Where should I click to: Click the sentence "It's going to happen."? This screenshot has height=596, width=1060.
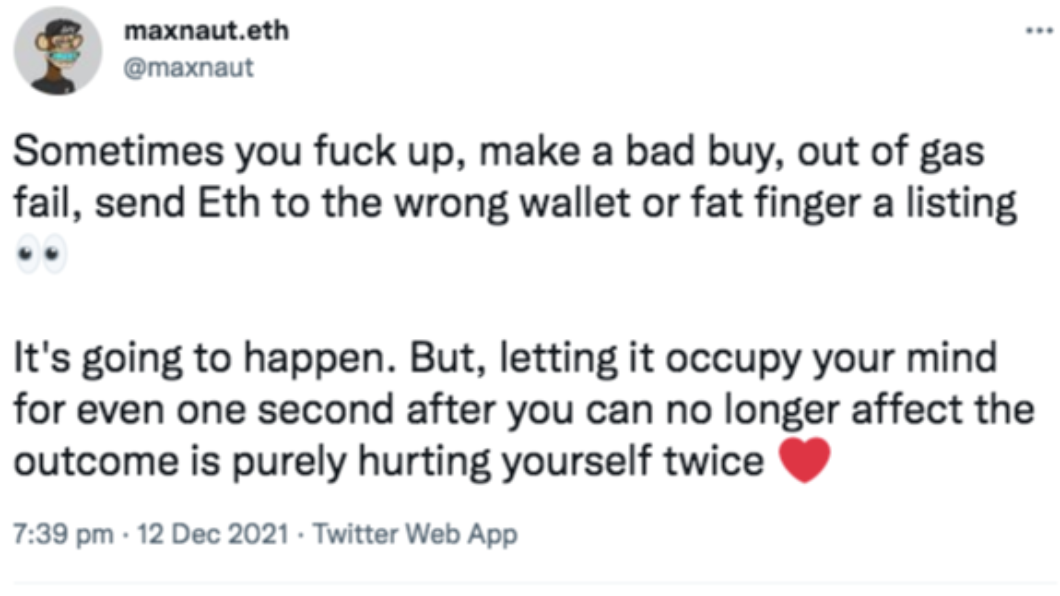click(x=205, y=359)
